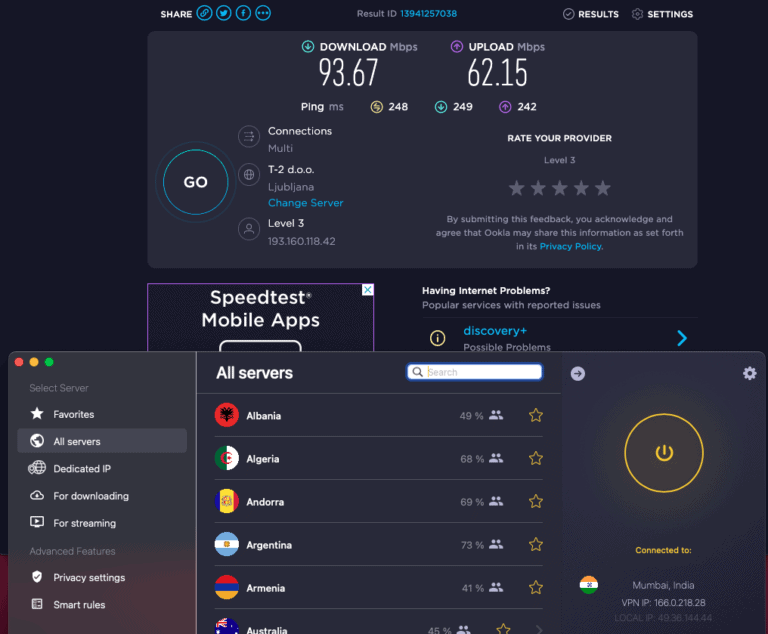Click VPN IP 166.0.218.28 text
The height and width of the screenshot is (634, 768).
pos(663,603)
